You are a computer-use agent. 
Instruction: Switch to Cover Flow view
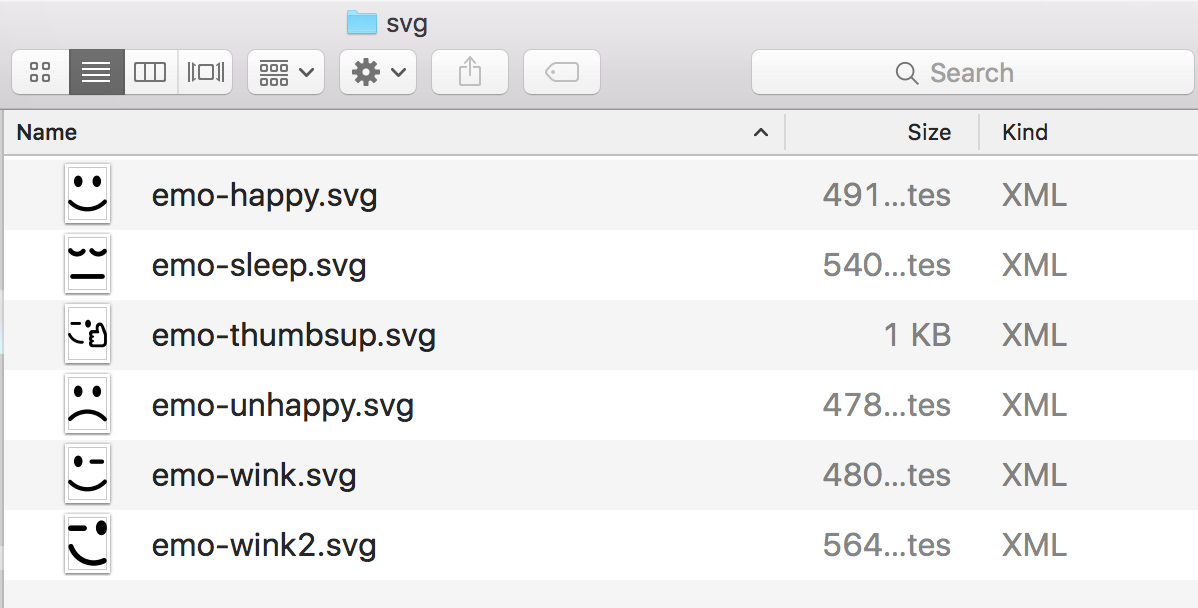click(x=205, y=72)
